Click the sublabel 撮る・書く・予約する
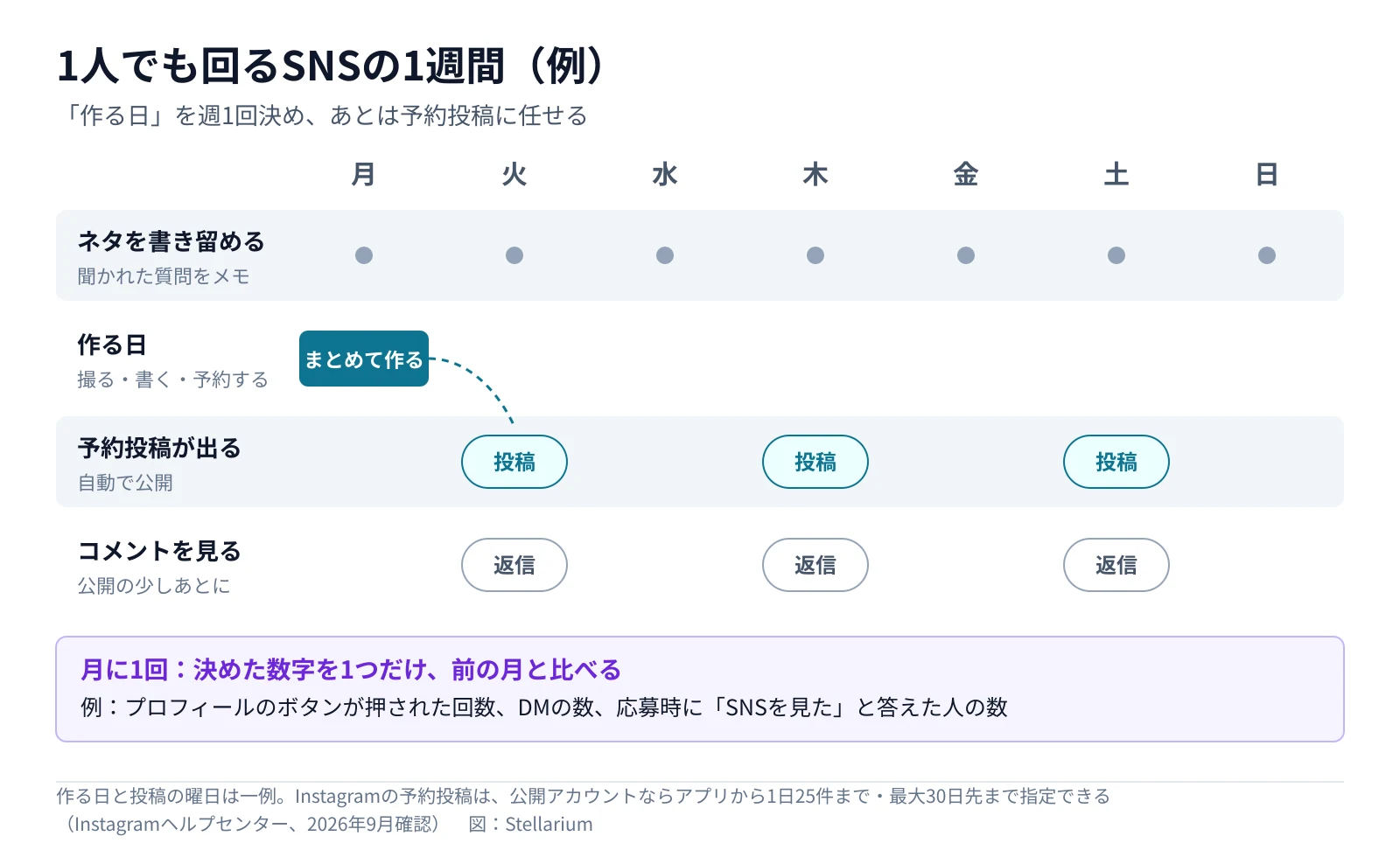Viewport: 1400px width, 864px height. point(172,380)
